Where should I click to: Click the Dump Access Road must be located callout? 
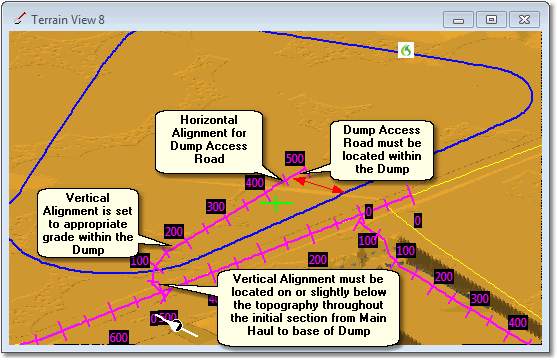coord(382,150)
